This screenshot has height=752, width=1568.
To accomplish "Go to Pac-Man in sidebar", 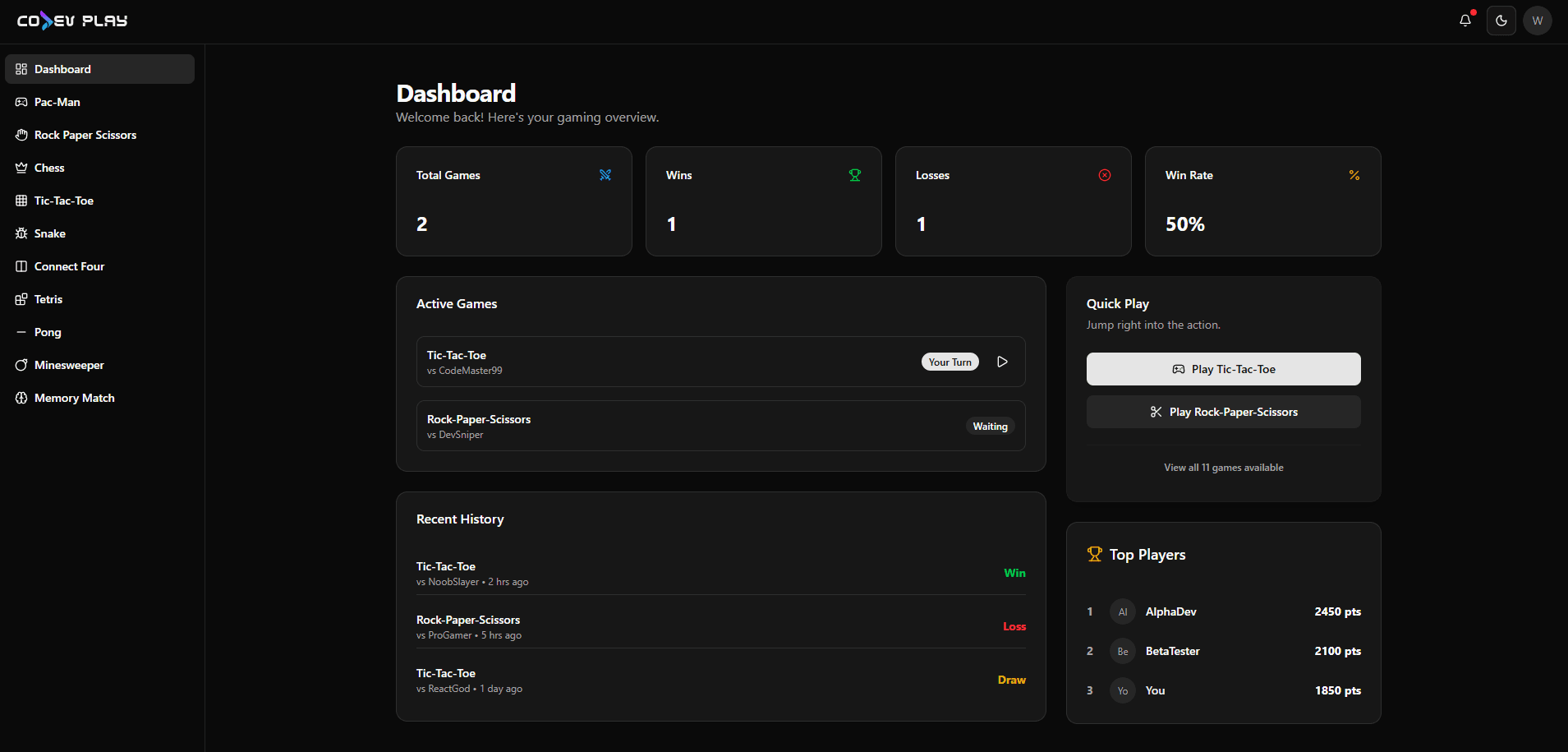I will pos(99,102).
